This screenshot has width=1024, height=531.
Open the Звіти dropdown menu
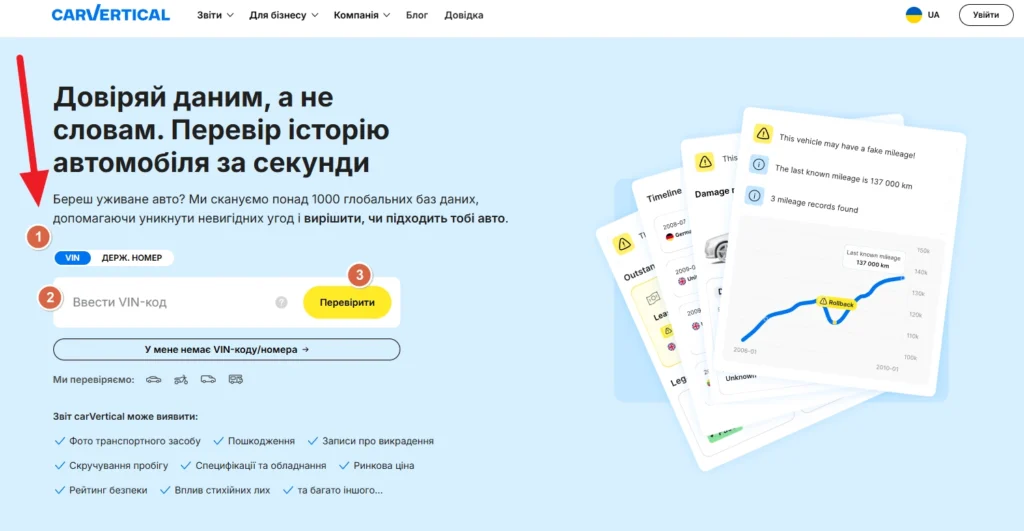tap(215, 15)
